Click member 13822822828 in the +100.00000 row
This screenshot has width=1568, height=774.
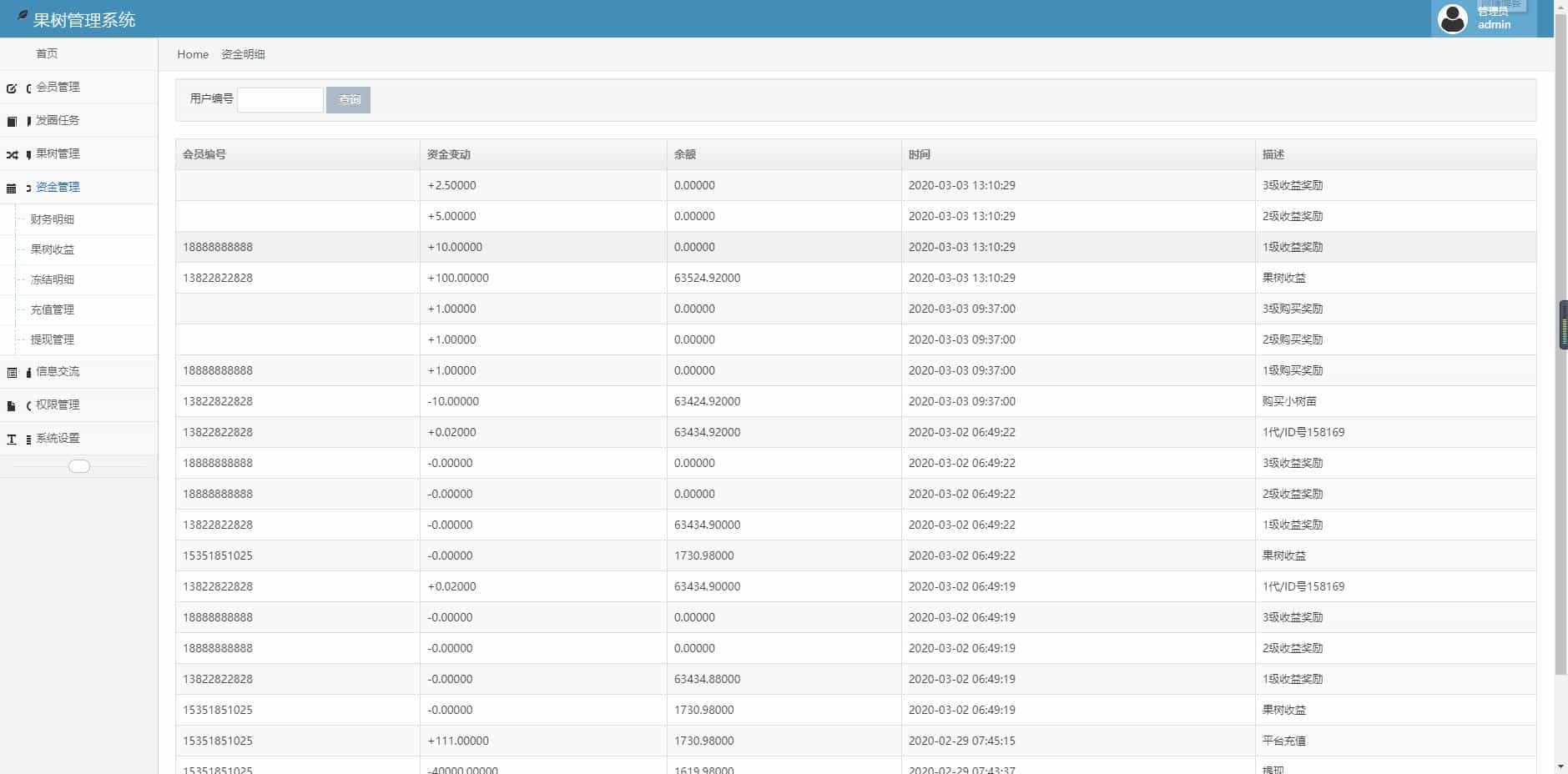218,278
